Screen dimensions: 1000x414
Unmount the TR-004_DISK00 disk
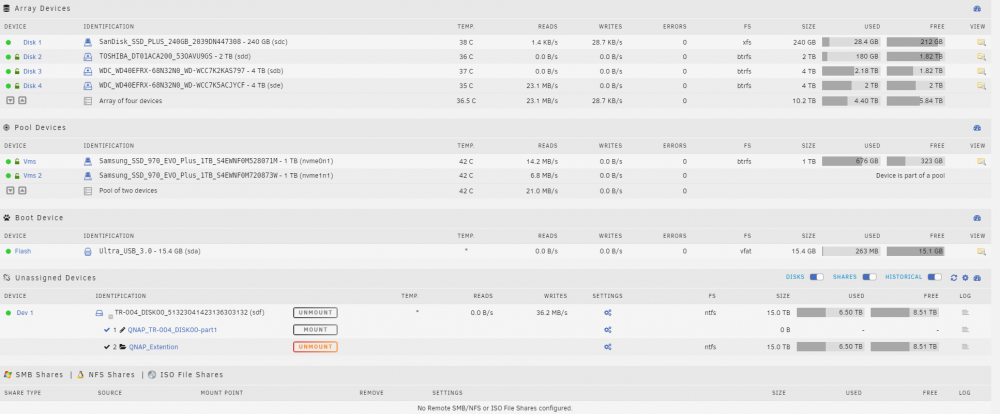click(x=315, y=313)
